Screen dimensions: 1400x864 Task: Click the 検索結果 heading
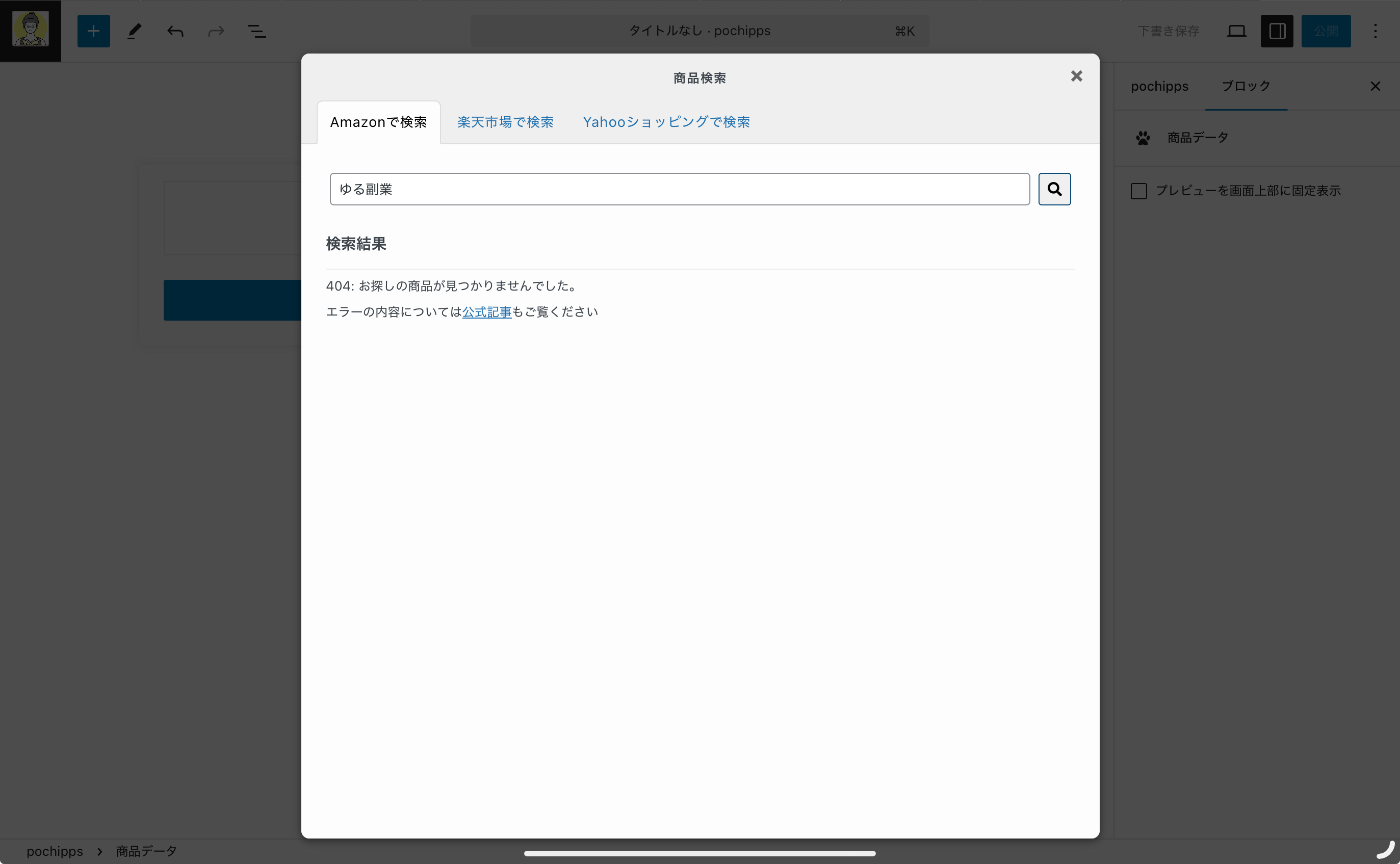pyautogui.click(x=356, y=244)
